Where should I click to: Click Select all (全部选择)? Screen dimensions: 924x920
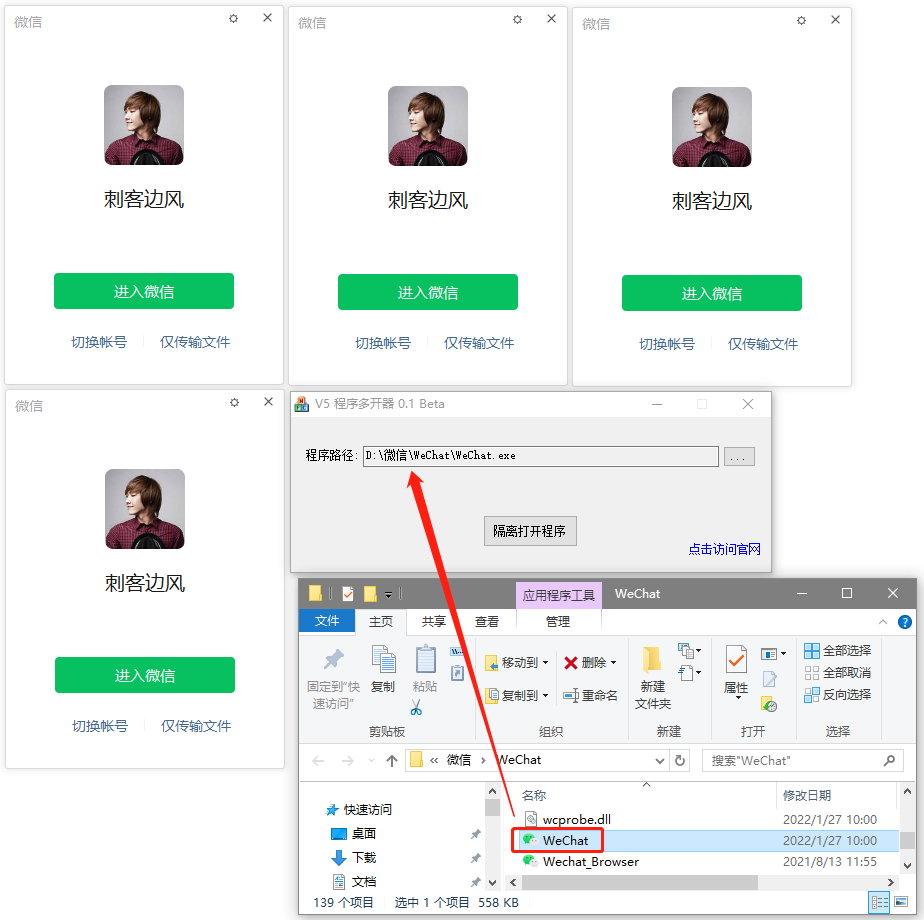pos(837,651)
